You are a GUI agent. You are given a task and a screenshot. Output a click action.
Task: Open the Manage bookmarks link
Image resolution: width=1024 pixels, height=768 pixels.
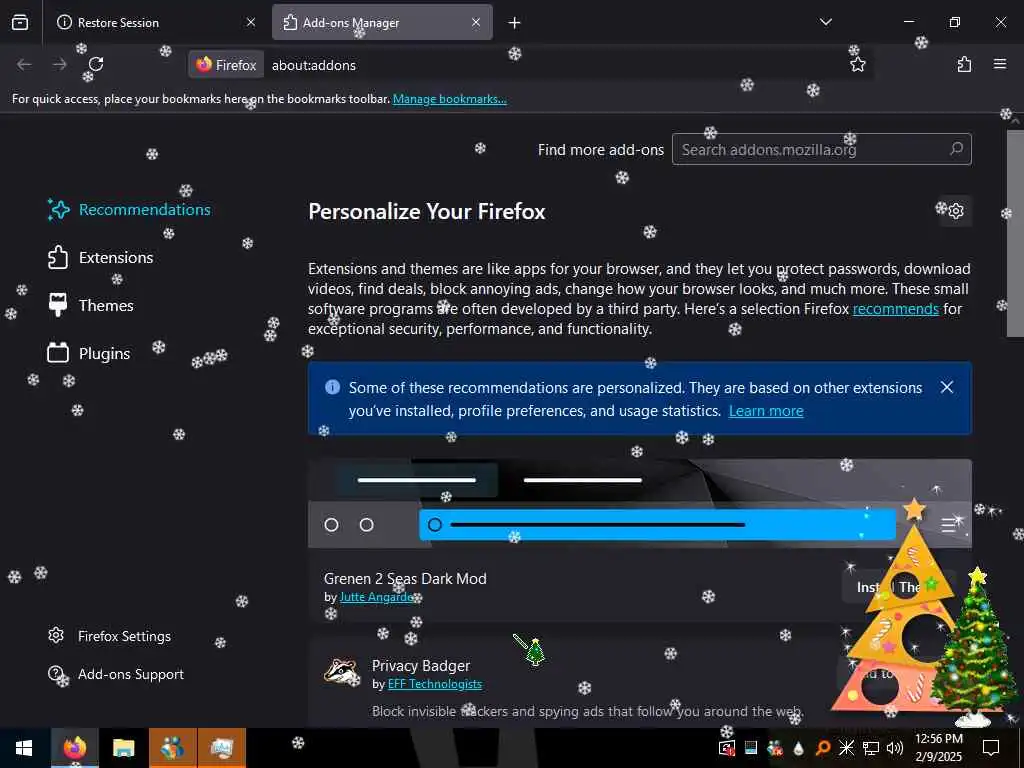click(x=449, y=99)
